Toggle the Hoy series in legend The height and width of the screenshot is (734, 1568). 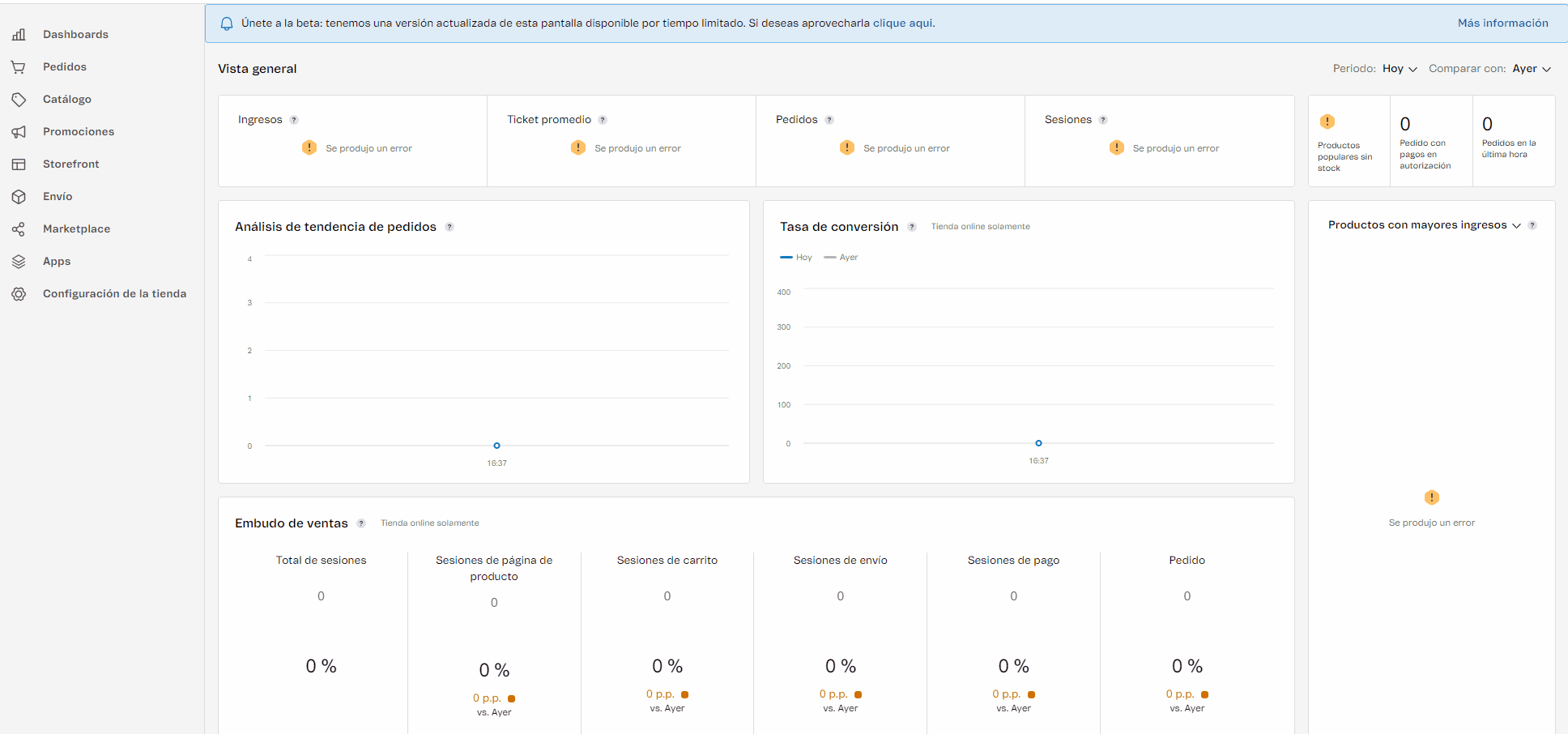click(796, 258)
